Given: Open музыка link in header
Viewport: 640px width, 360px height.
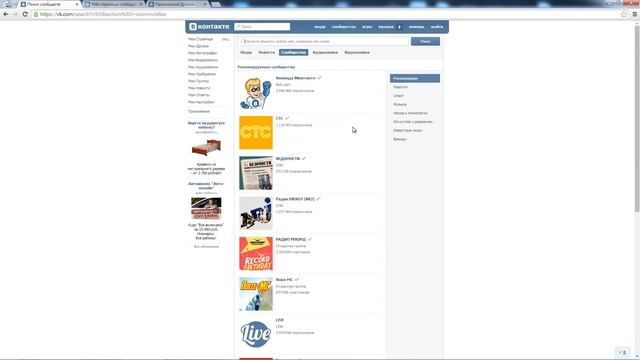Looking at the screenshot, I should pos(386,27).
